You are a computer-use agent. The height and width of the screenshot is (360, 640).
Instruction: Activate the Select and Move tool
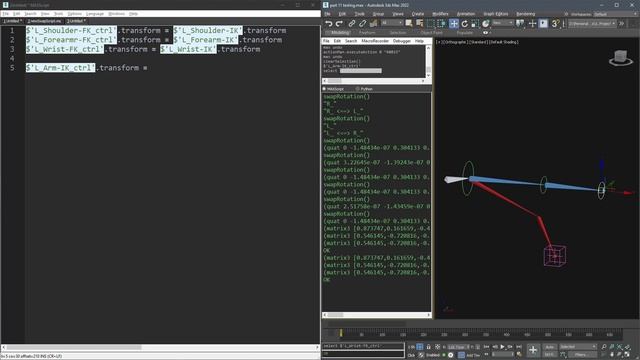[x=453, y=24]
